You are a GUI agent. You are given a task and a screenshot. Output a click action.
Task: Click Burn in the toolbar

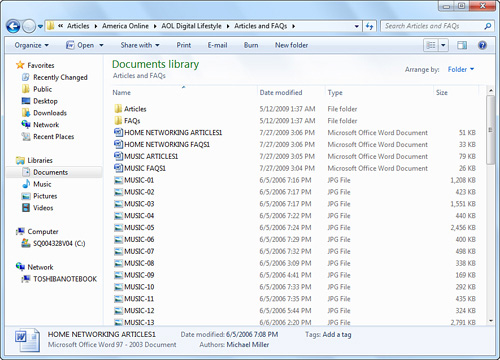pyautogui.click(x=251, y=45)
